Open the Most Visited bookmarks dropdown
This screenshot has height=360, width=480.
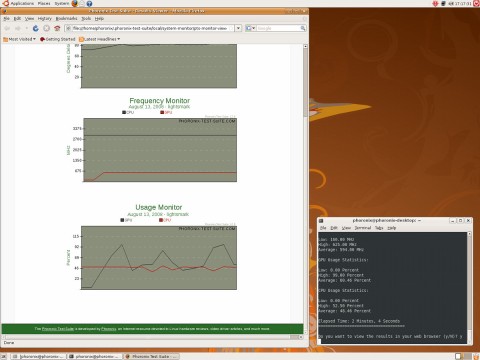pyautogui.click(x=19, y=39)
